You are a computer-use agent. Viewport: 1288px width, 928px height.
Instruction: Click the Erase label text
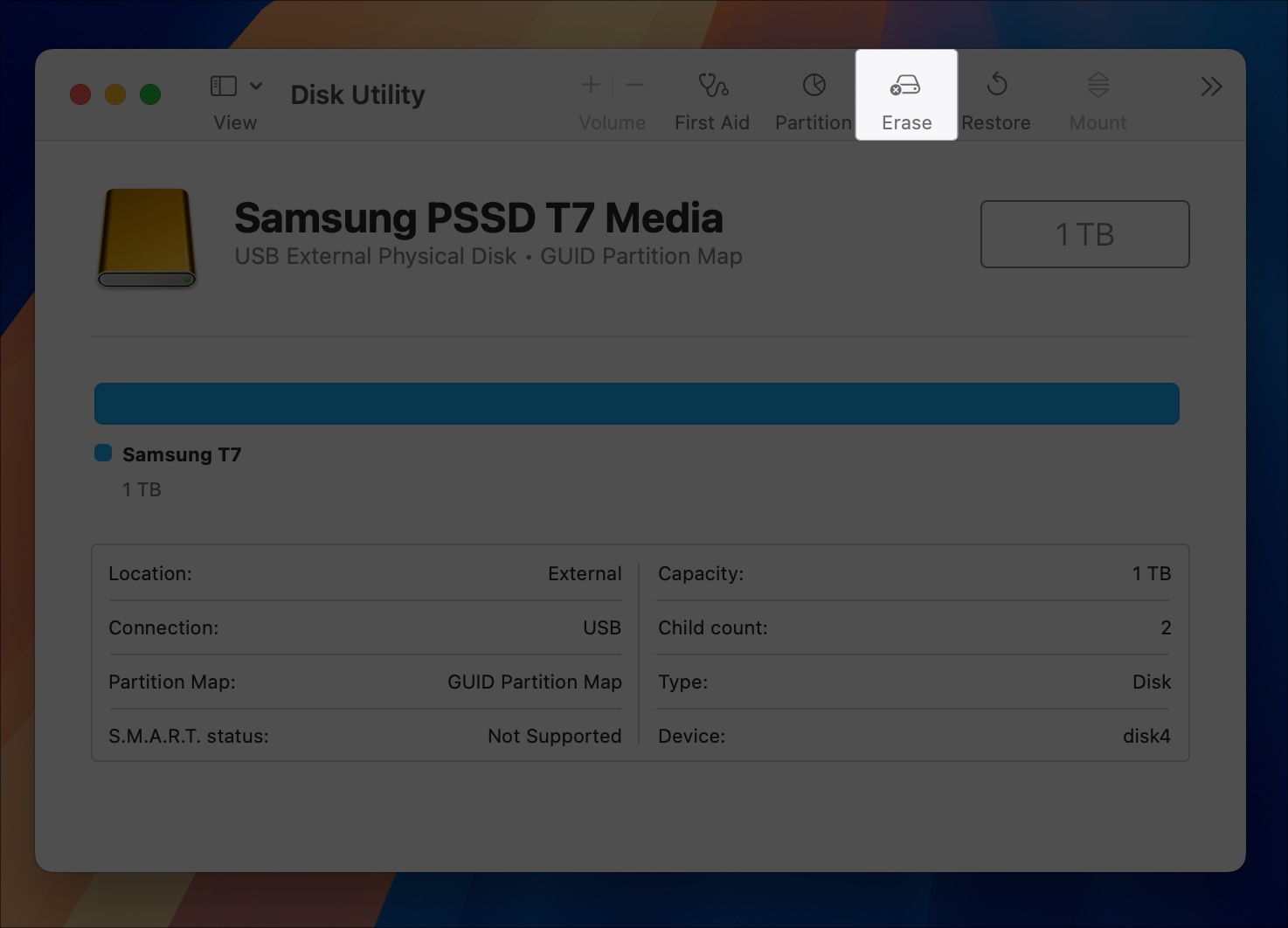[906, 122]
